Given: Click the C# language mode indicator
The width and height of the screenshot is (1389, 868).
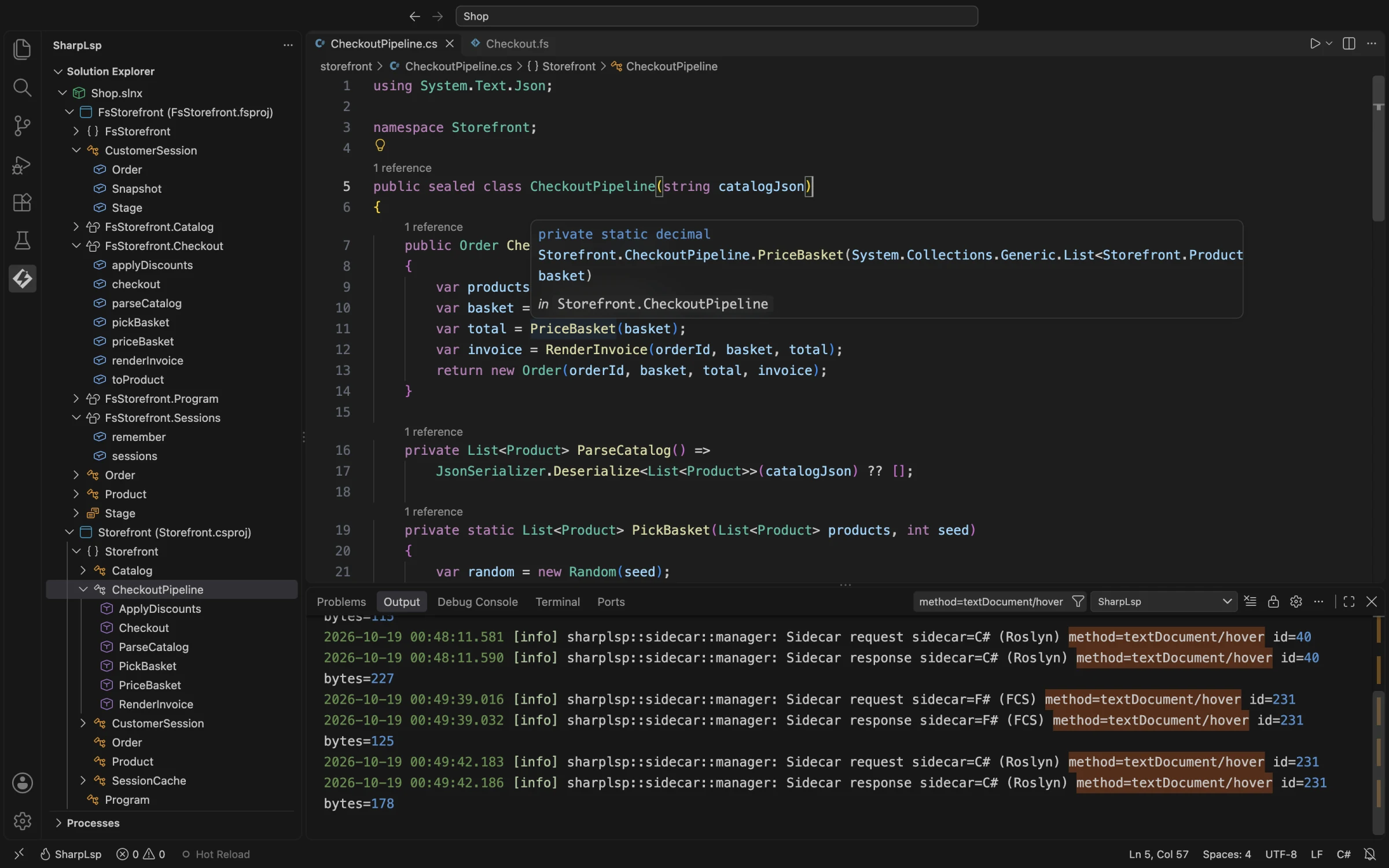Looking at the screenshot, I should [x=1343, y=854].
